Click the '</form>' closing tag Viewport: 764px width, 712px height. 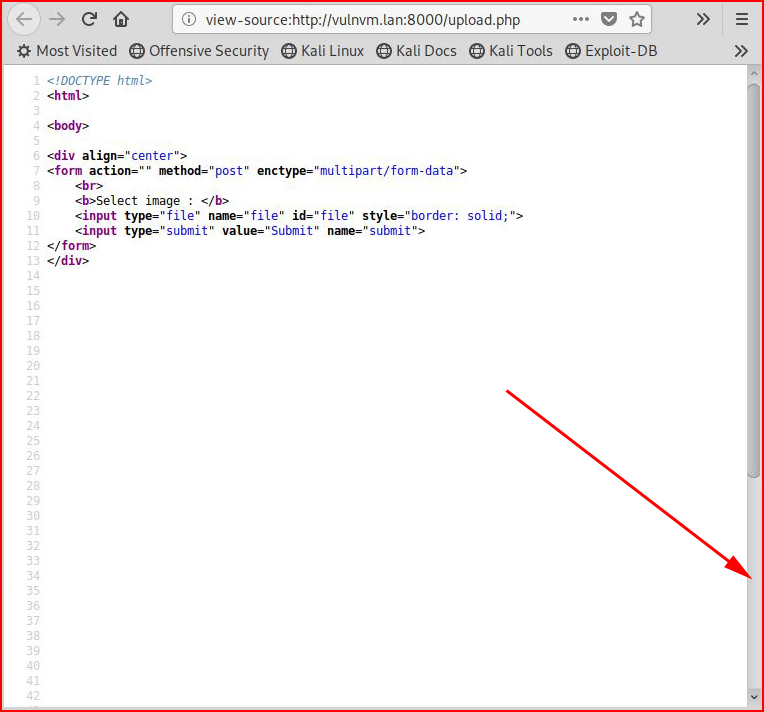point(72,246)
